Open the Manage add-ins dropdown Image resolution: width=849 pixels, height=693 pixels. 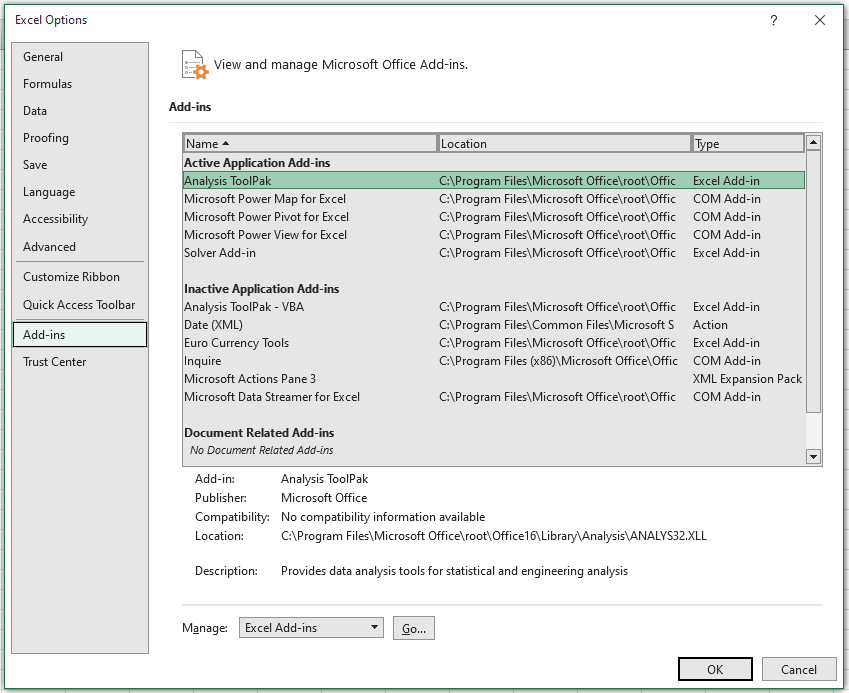coord(311,627)
